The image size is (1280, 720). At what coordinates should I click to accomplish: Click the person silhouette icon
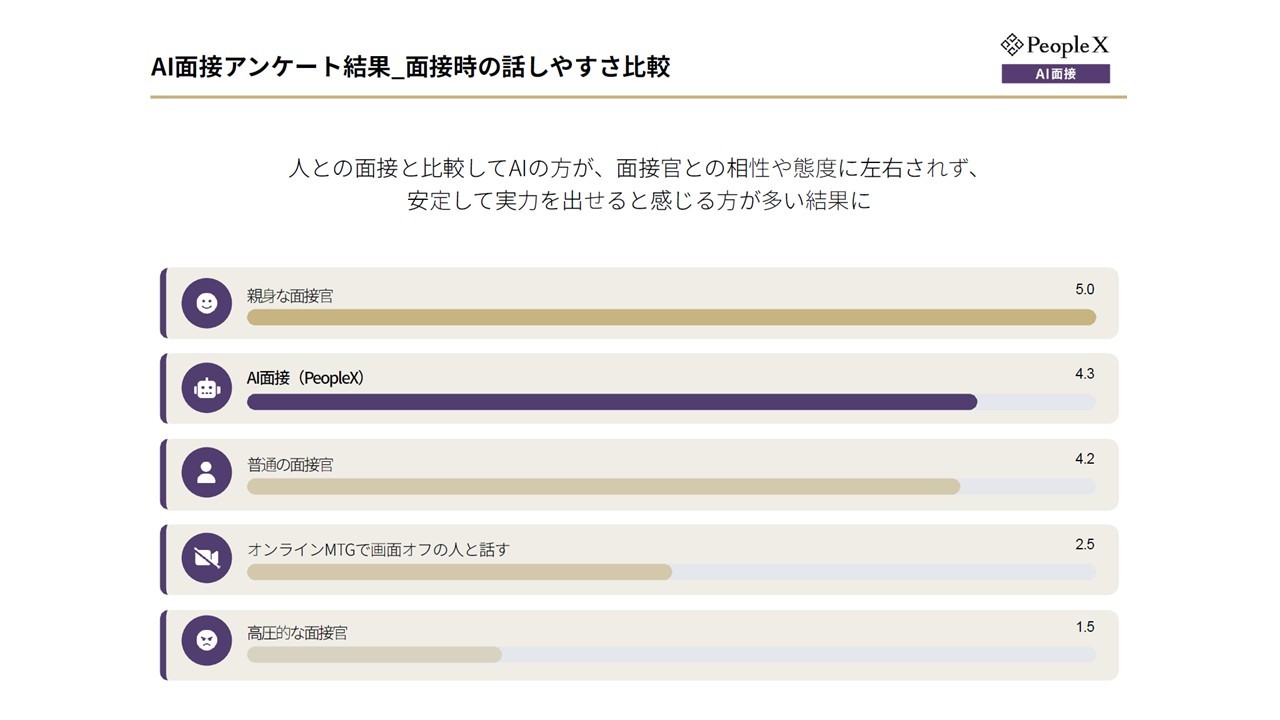click(207, 473)
